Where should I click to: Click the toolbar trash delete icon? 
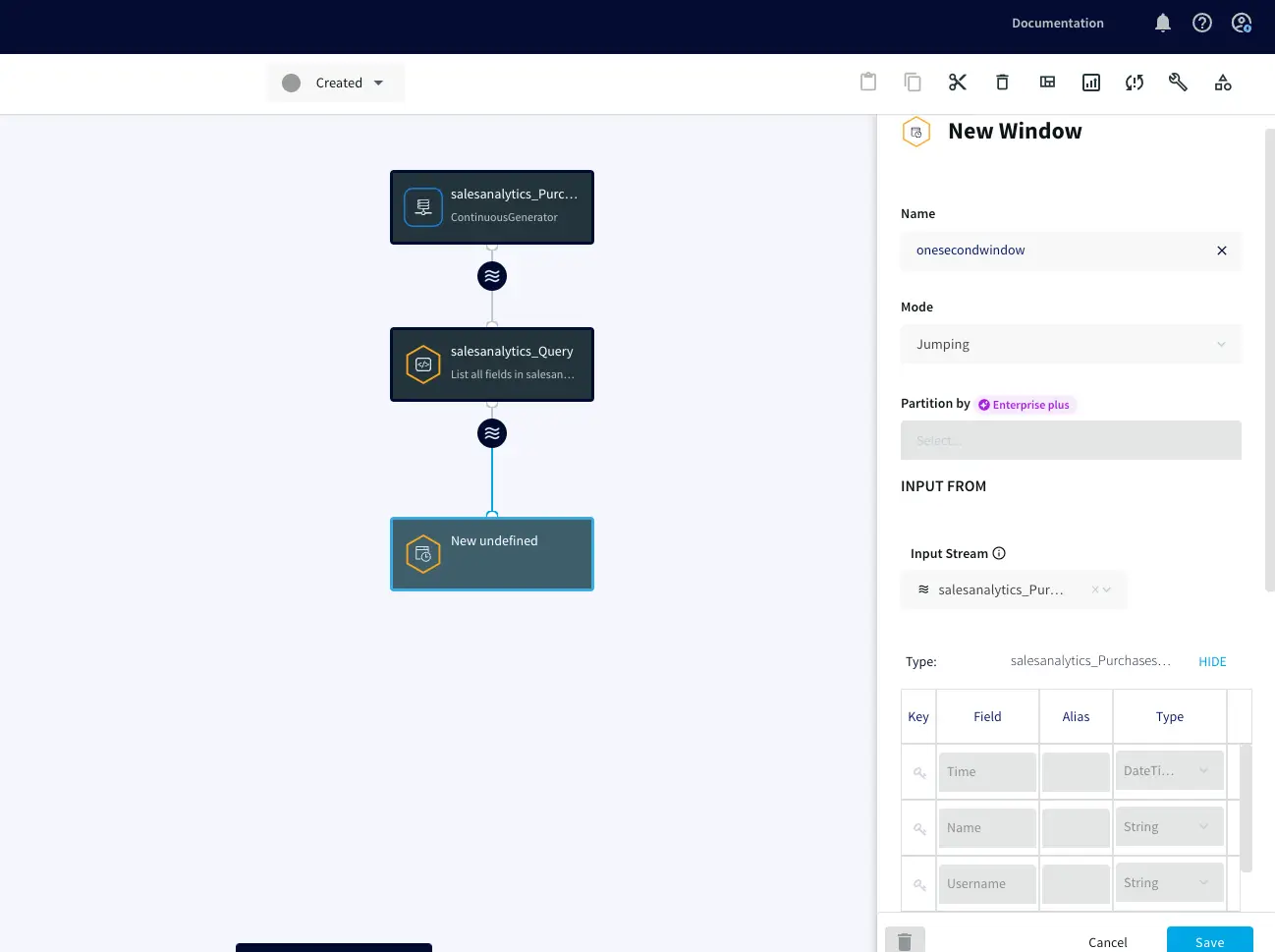(1002, 83)
